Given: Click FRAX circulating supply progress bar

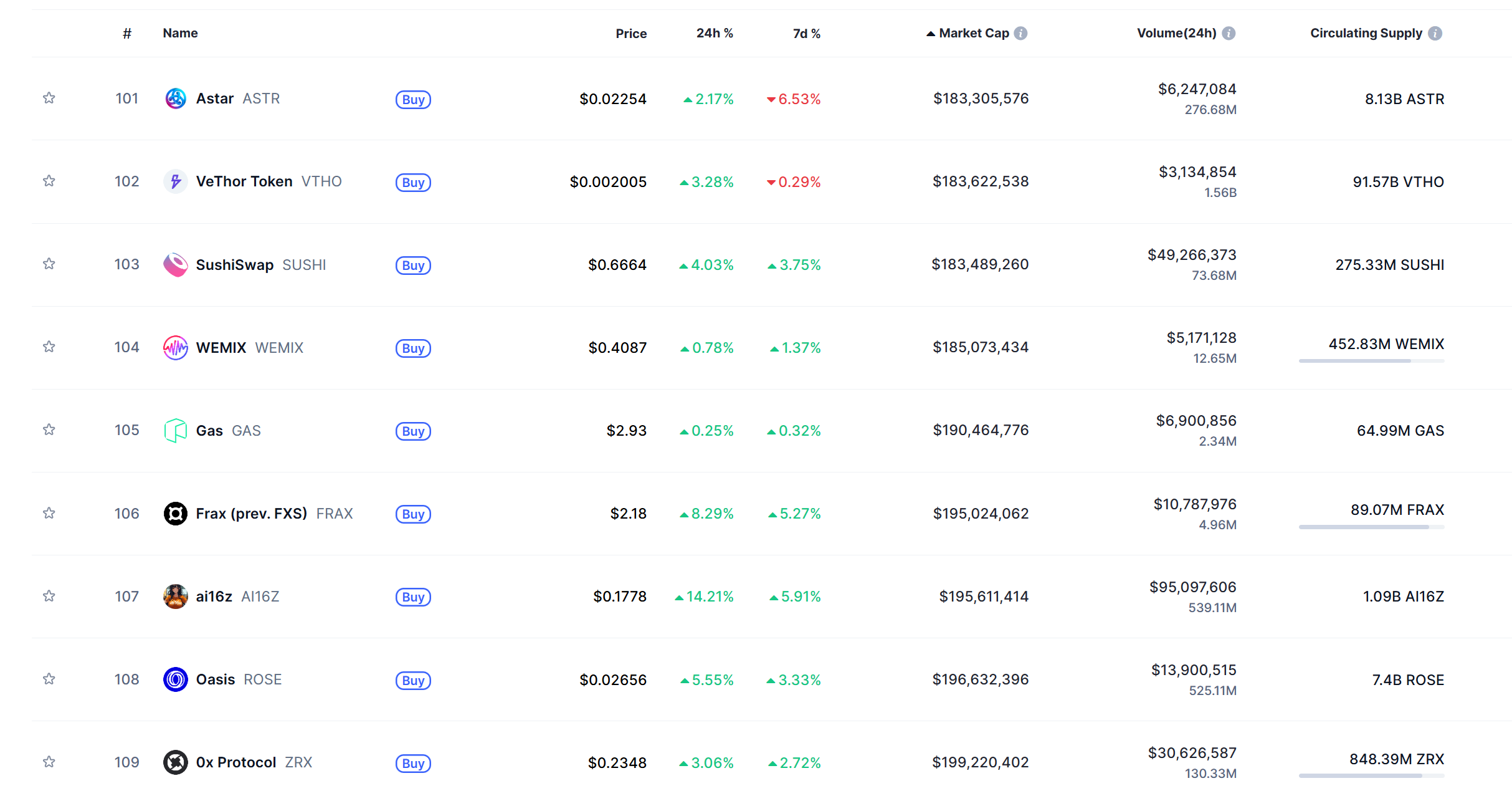Looking at the screenshot, I should click(x=1371, y=527).
